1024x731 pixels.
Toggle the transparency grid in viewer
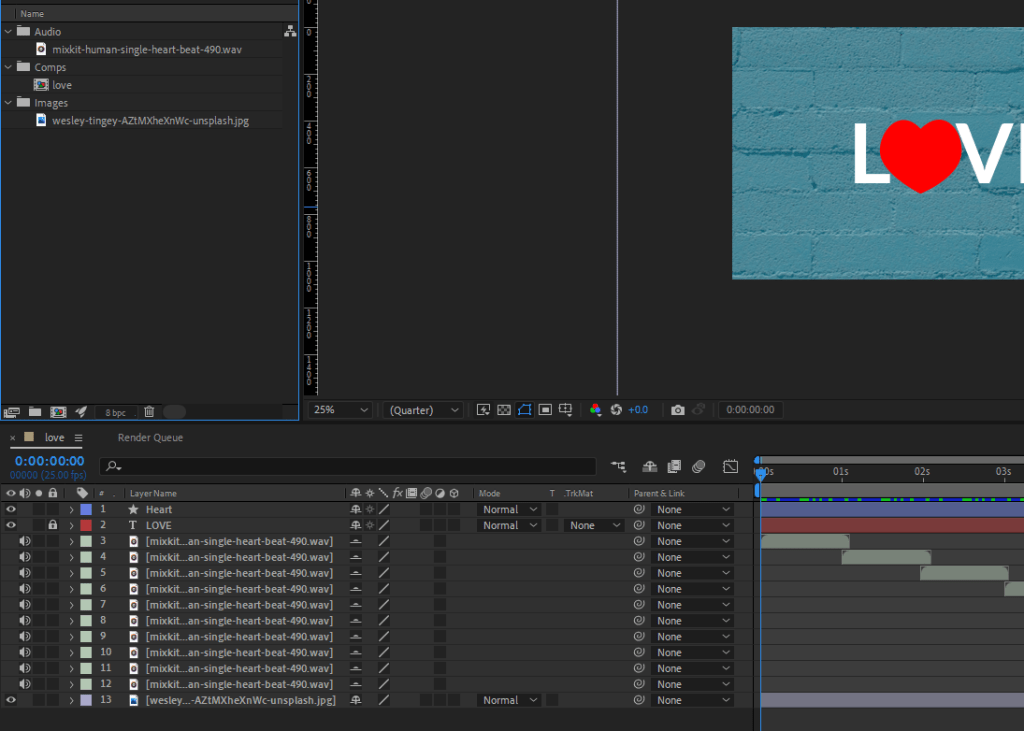point(503,410)
